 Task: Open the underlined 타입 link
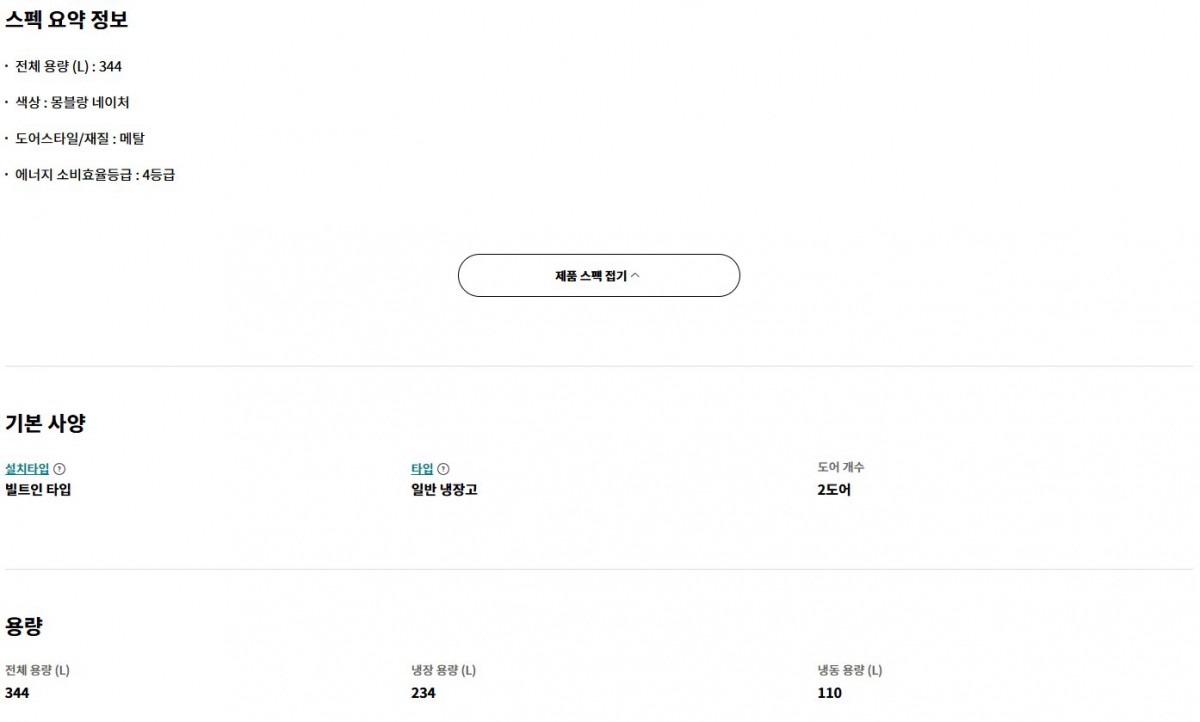coord(422,469)
